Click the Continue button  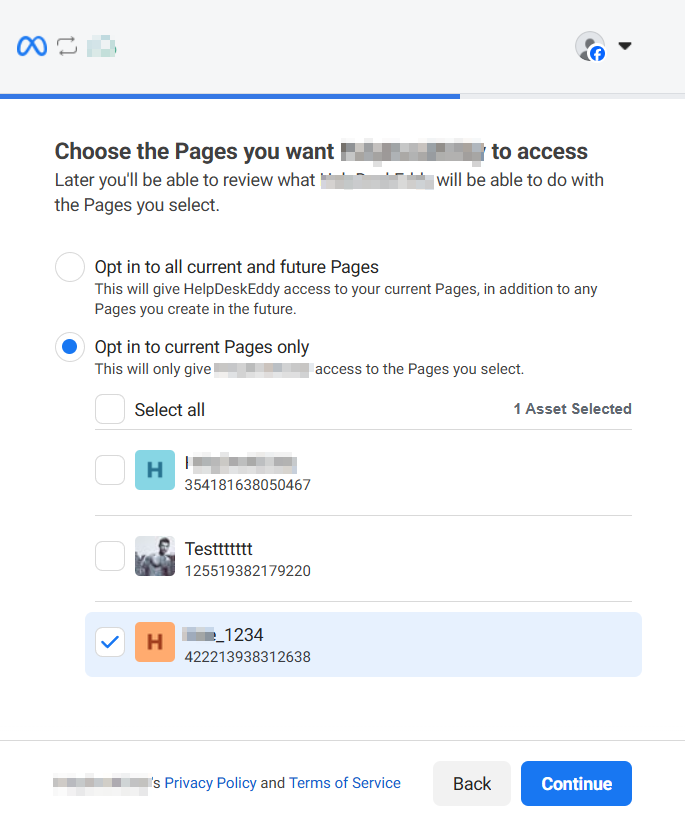(x=576, y=784)
